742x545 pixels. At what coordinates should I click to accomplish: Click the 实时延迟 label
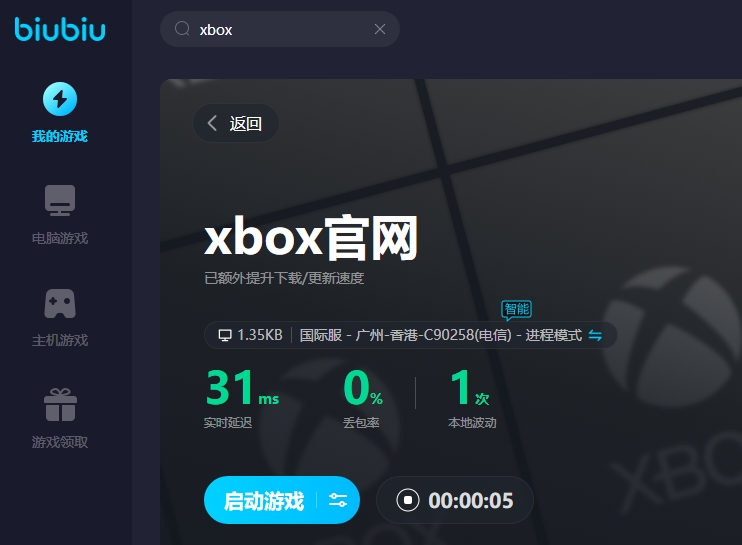point(228,422)
